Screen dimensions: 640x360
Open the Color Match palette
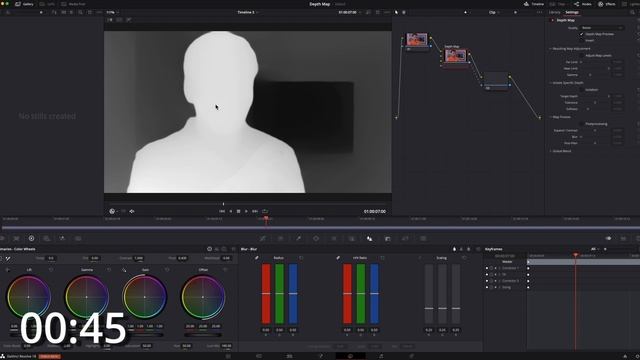tap(16, 238)
